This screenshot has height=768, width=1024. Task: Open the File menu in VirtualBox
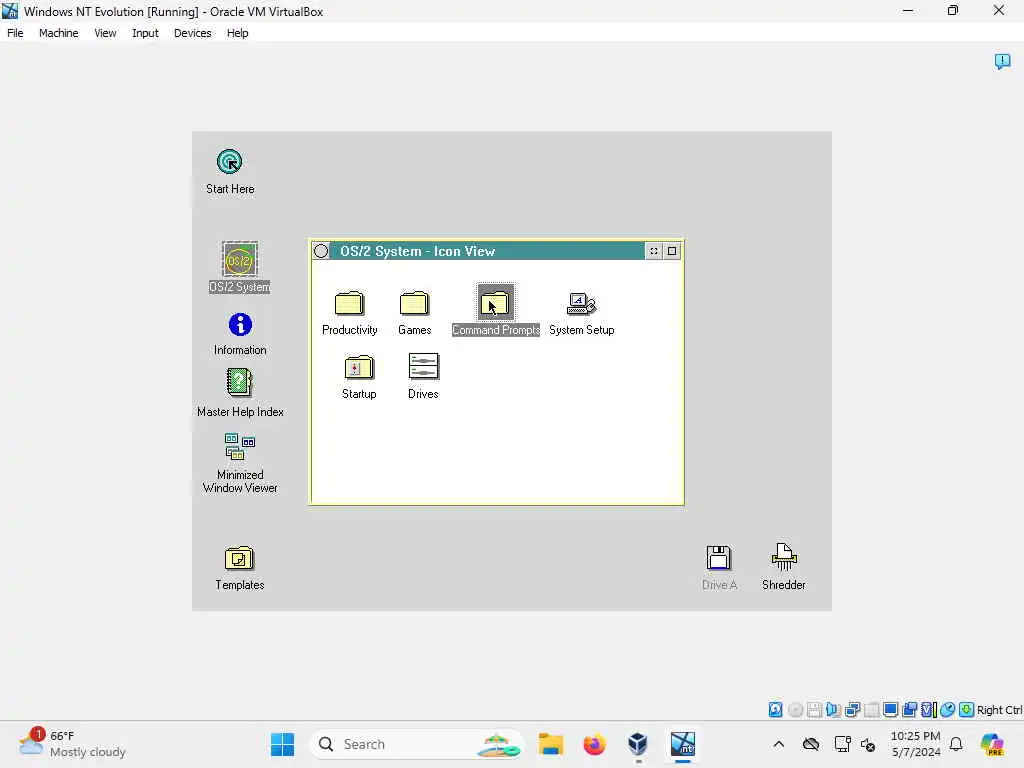(15, 33)
